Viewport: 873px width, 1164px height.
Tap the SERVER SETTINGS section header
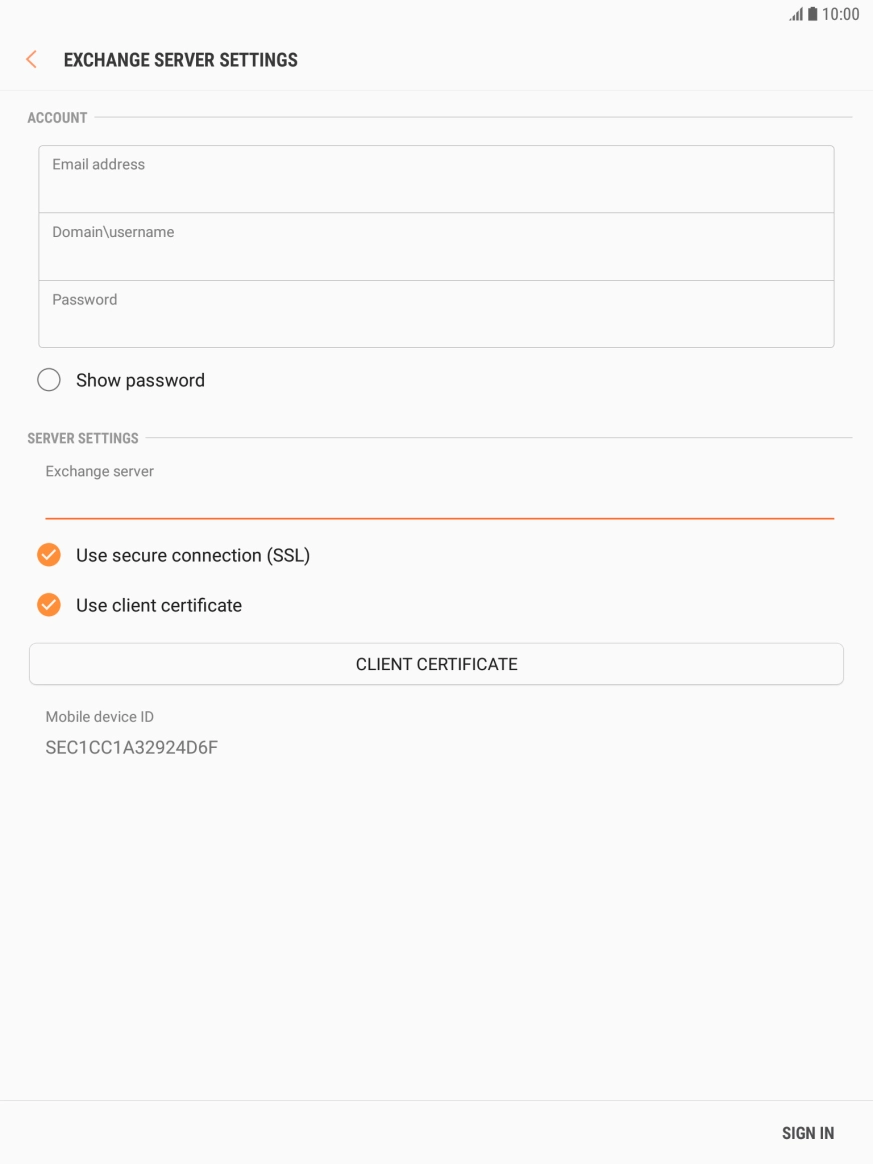coord(82,438)
